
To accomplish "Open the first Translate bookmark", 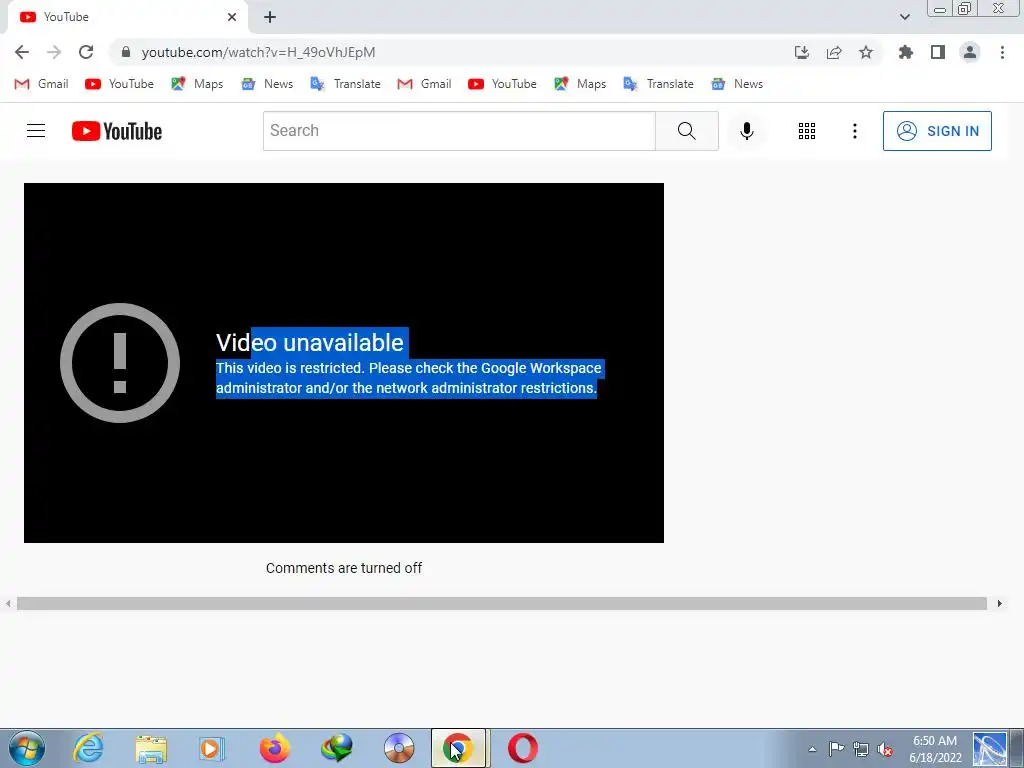I will pos(345,84).
